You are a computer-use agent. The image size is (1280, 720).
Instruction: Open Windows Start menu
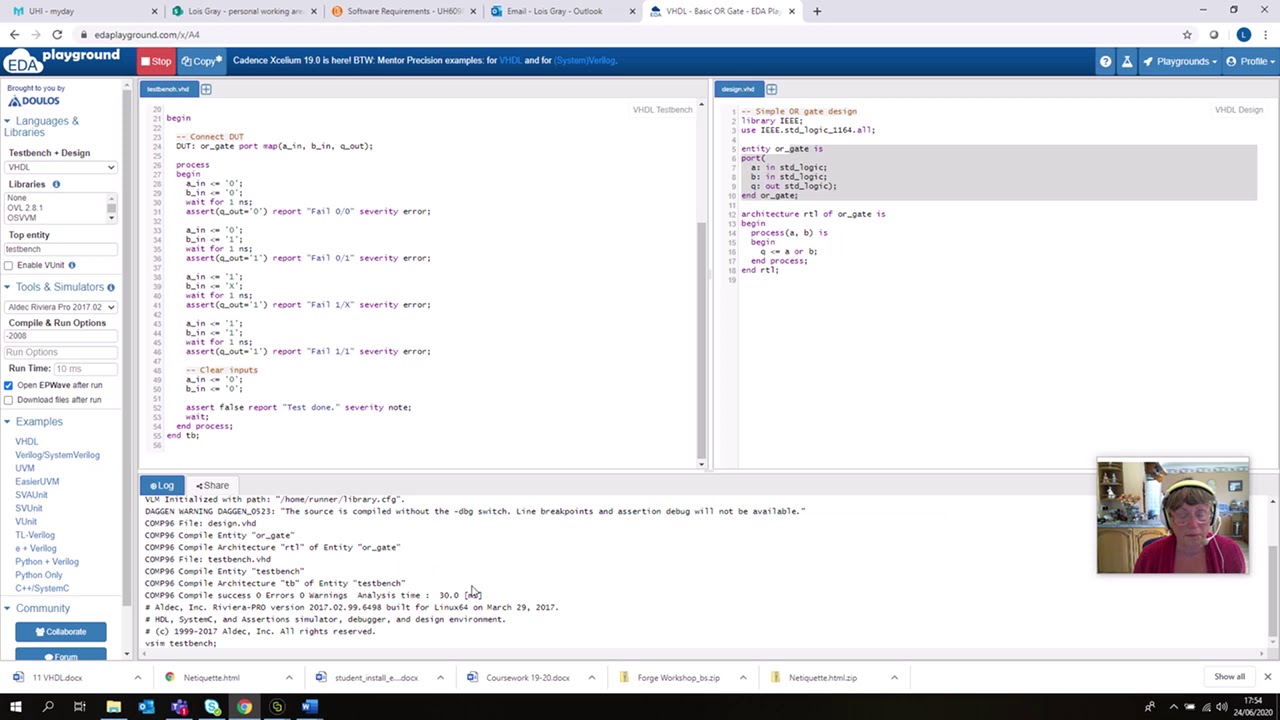(x=17, y=708)
